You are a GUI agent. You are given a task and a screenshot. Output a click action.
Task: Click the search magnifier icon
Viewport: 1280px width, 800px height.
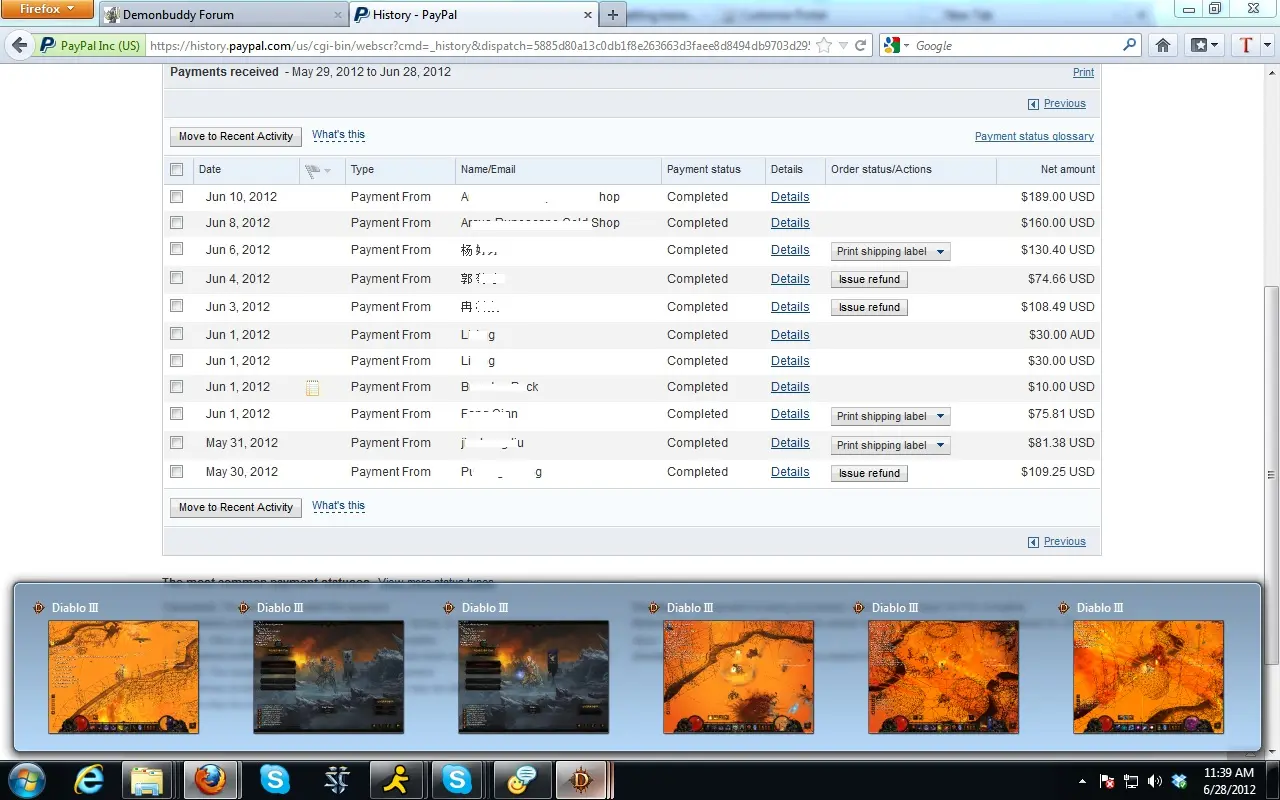(1129, 45)
